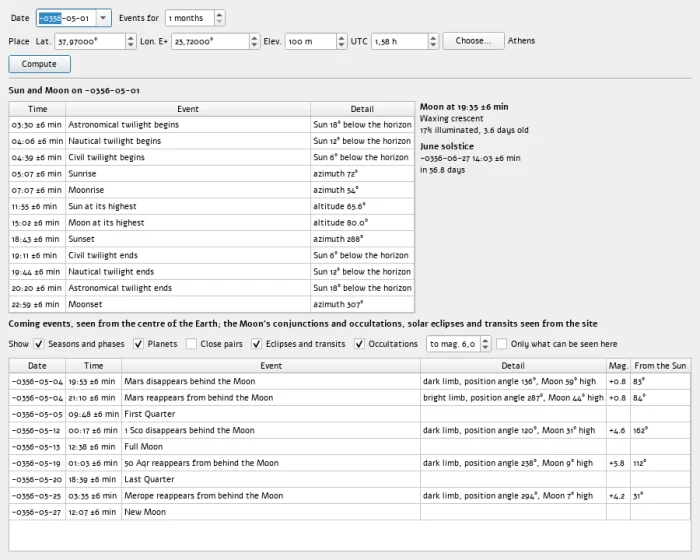Decrease the Longitude value
The image size is (700, 560).
pos(254,45)
